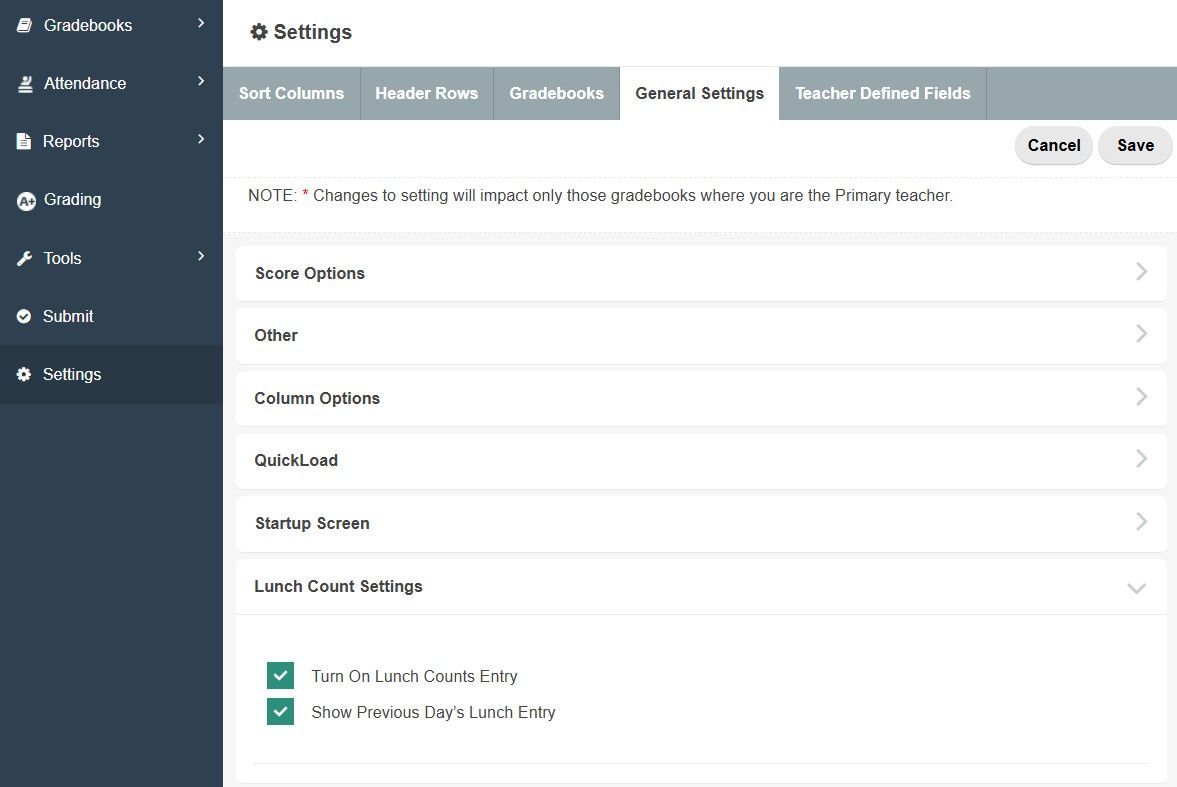Switch to the Header Rows tab
This screenshot has width=1177, height=787.
tap(426, 93)
